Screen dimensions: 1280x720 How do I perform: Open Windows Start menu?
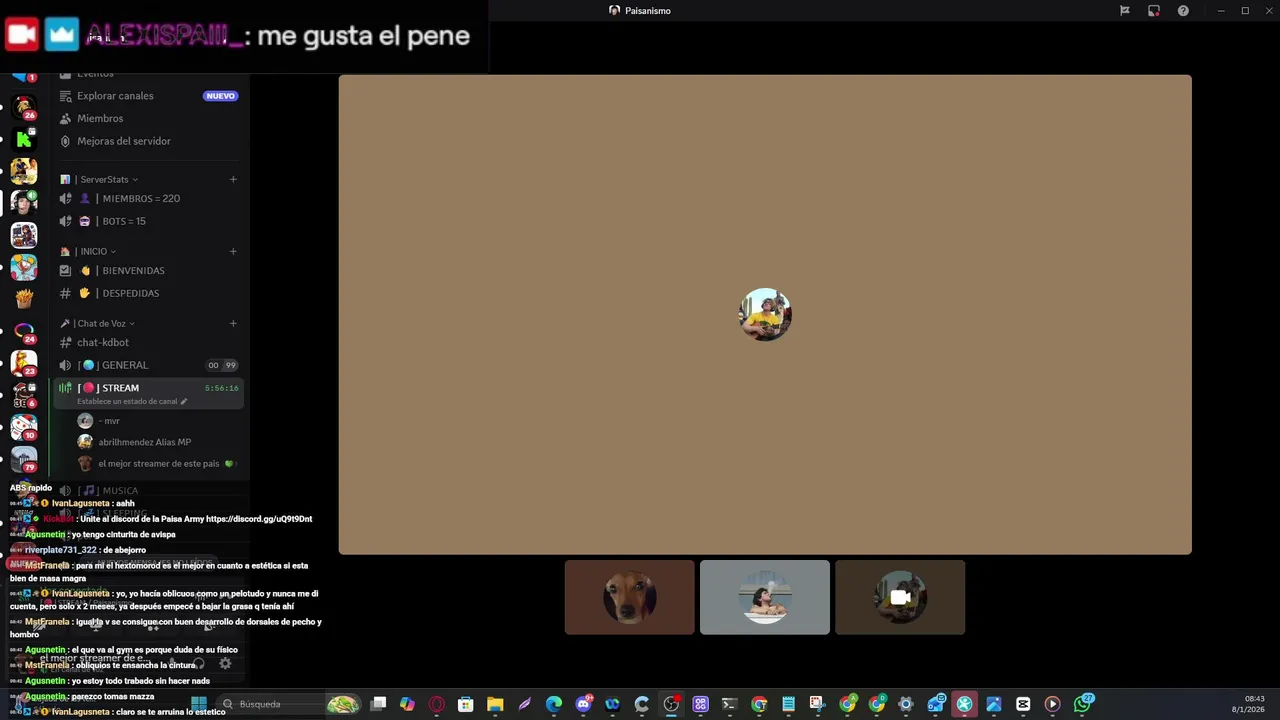199,704
